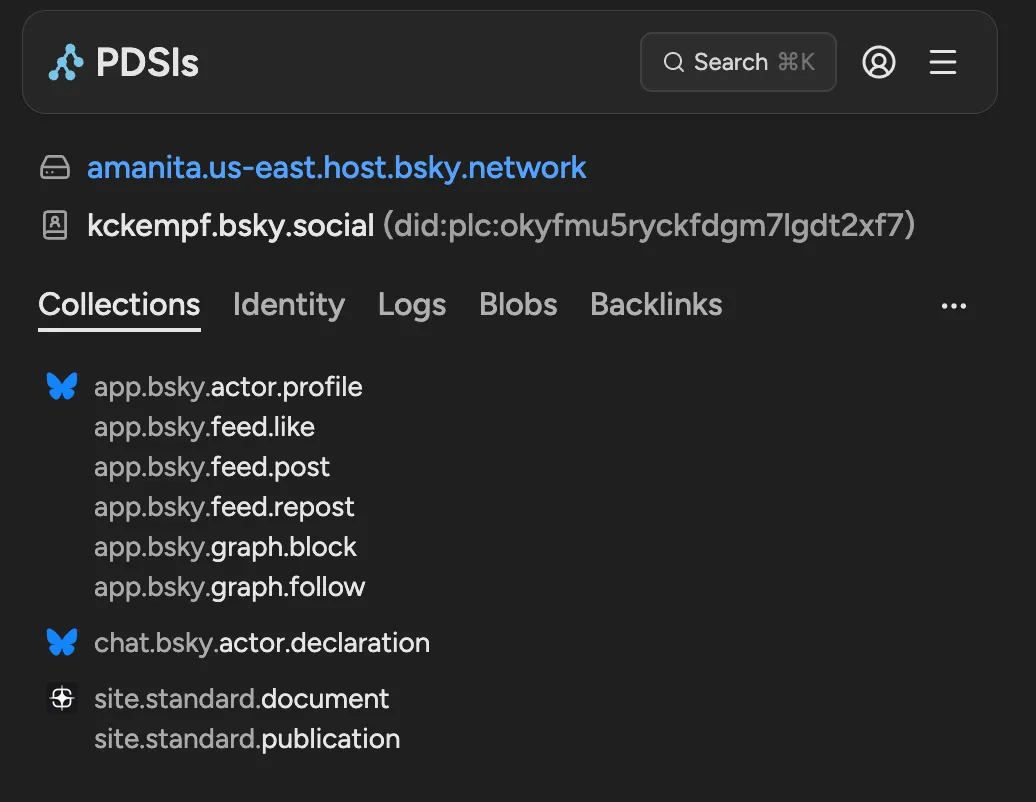Open amanita.us-east.host.bsky.network link

click(x=336, y=167)
